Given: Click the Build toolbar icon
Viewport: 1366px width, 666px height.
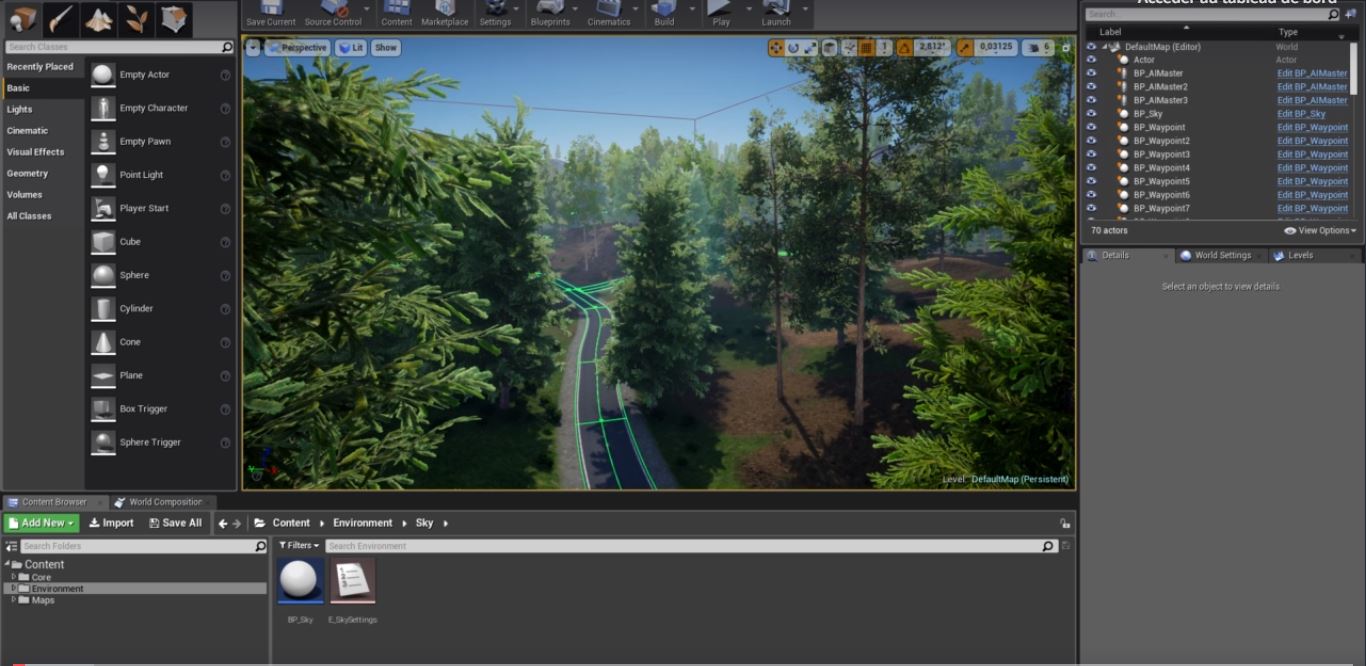Looking at the screenshot, I should pos(664,13).
